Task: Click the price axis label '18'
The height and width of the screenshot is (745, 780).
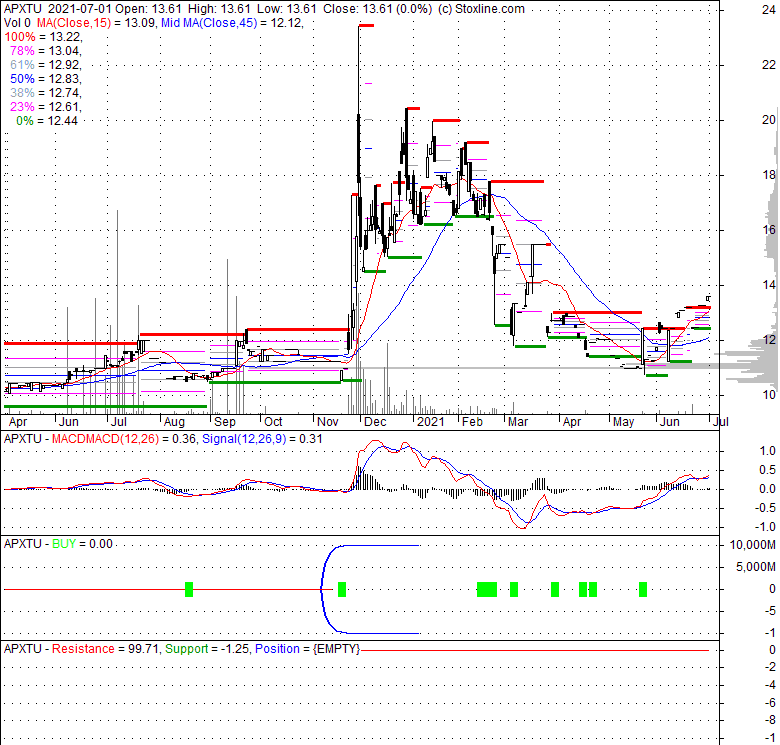Action: click(769, 175)
